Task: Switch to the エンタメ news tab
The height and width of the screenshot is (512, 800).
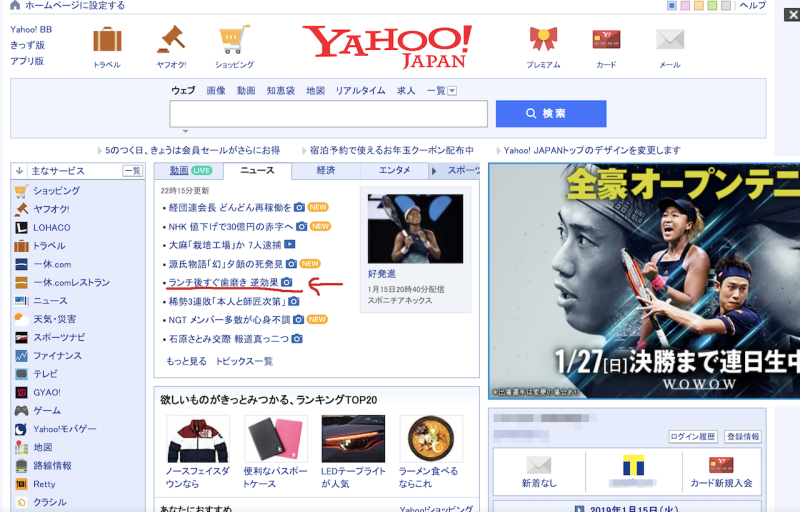Action: 394,171
